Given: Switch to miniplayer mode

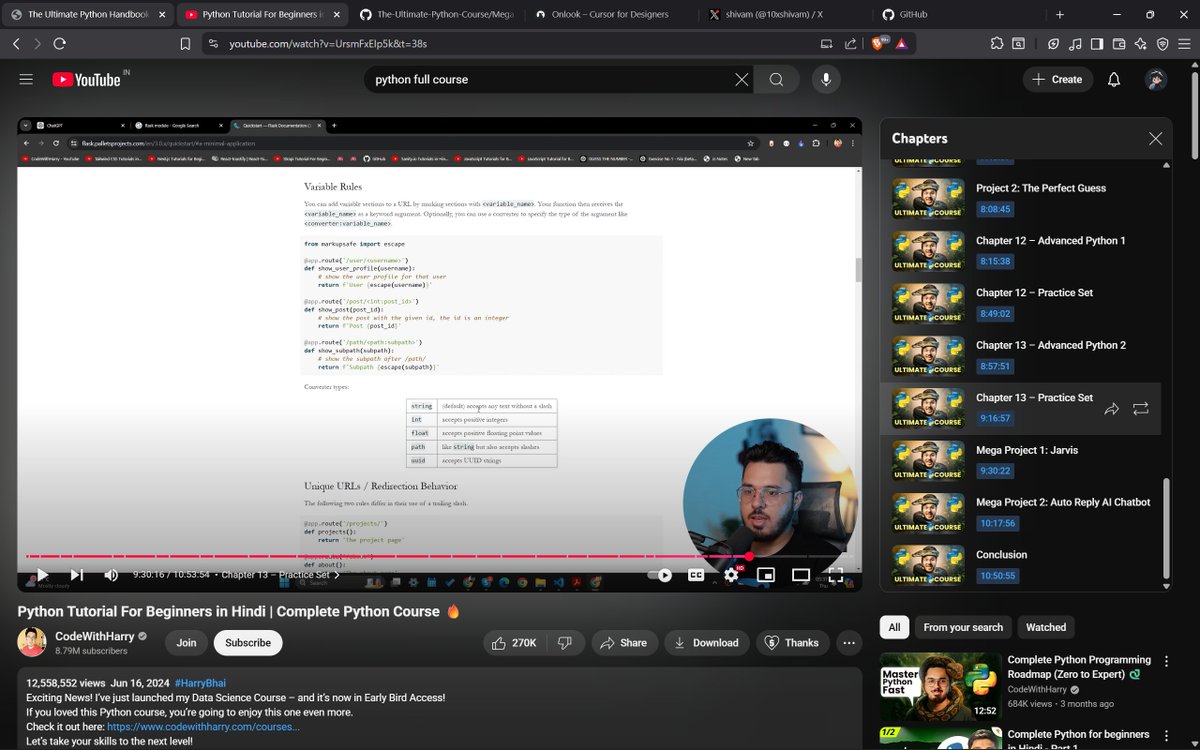Looking at the screenshot, I should 766,575.
